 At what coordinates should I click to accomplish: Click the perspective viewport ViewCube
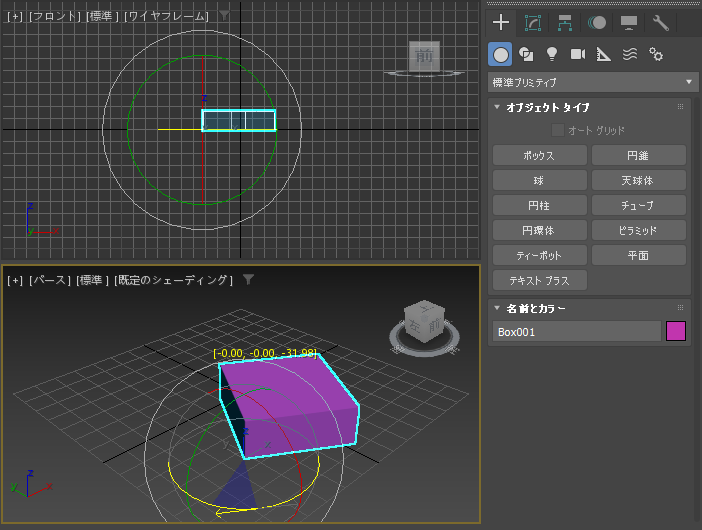424,321
